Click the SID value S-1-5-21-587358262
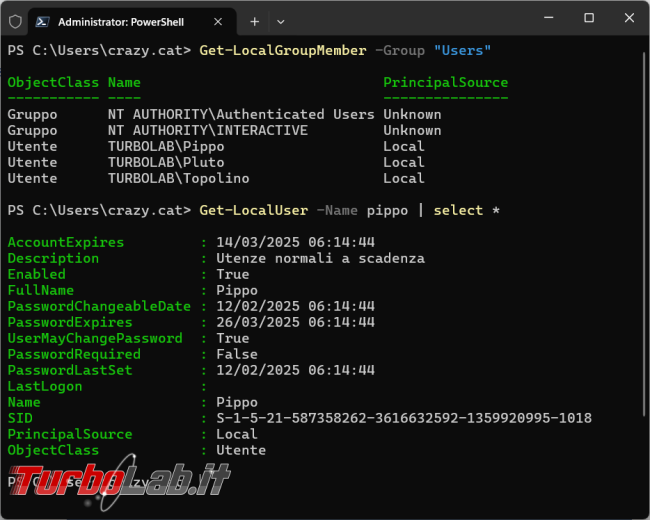The width and height of the screenshot is (650, 520). pos(404,418)
